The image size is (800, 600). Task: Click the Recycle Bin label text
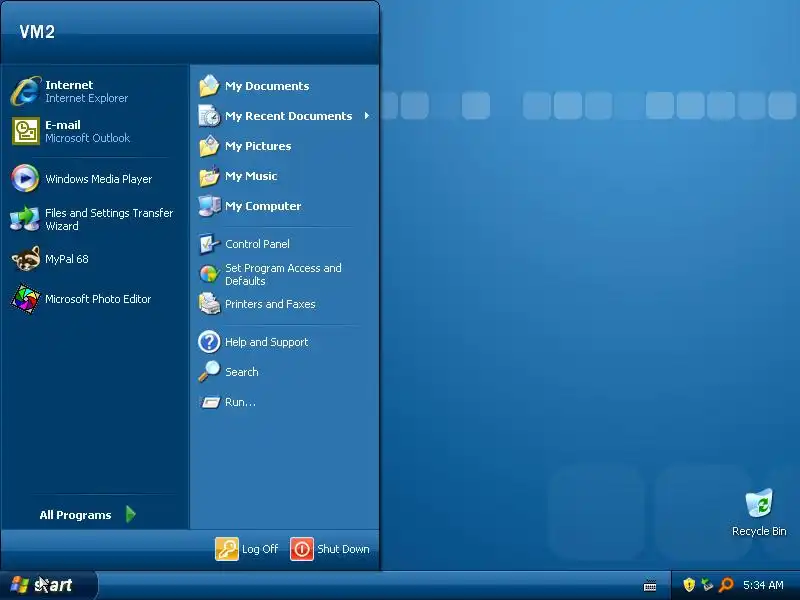[x=759, y=531]
